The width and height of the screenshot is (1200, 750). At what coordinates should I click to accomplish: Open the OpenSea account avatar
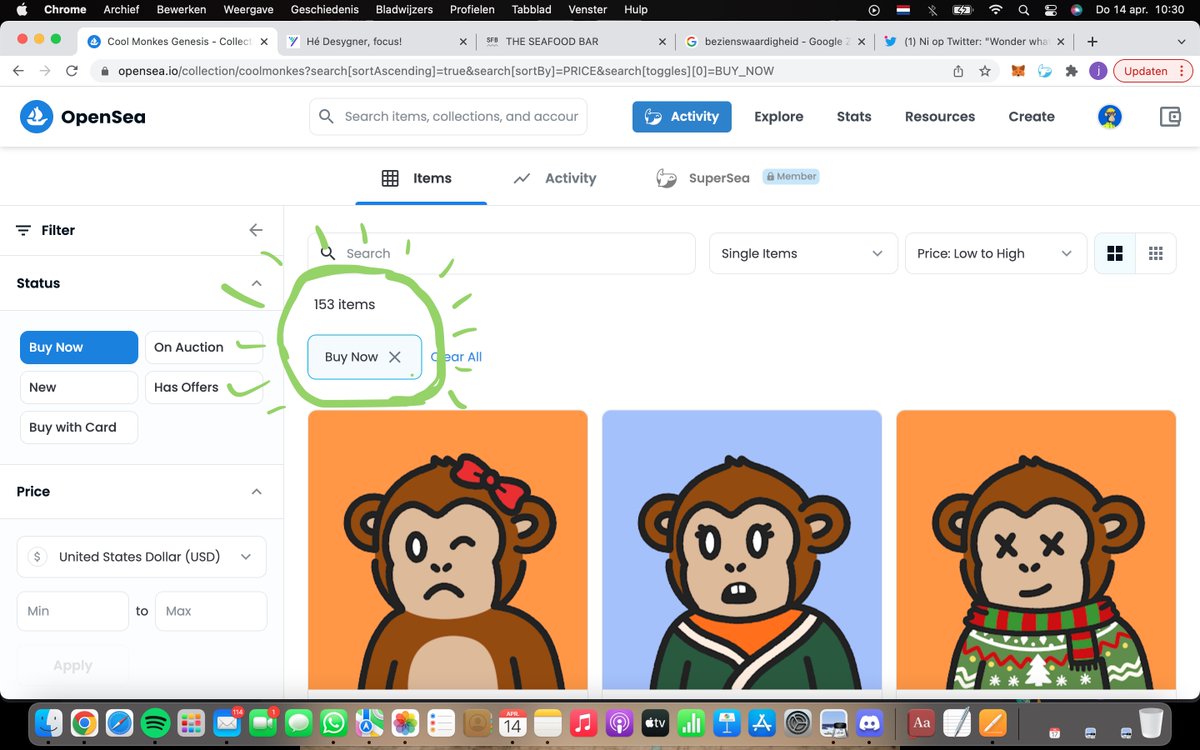[x=1109, y=116]
